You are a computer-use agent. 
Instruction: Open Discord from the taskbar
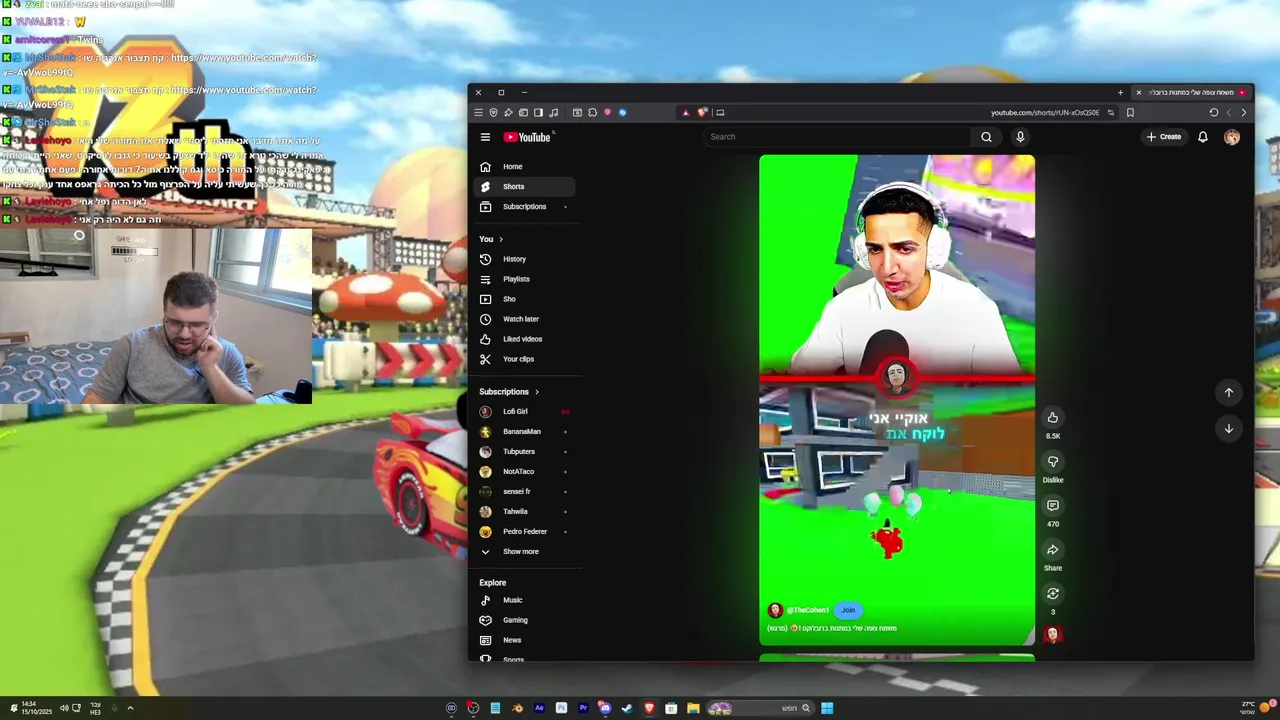pos(605,708)
